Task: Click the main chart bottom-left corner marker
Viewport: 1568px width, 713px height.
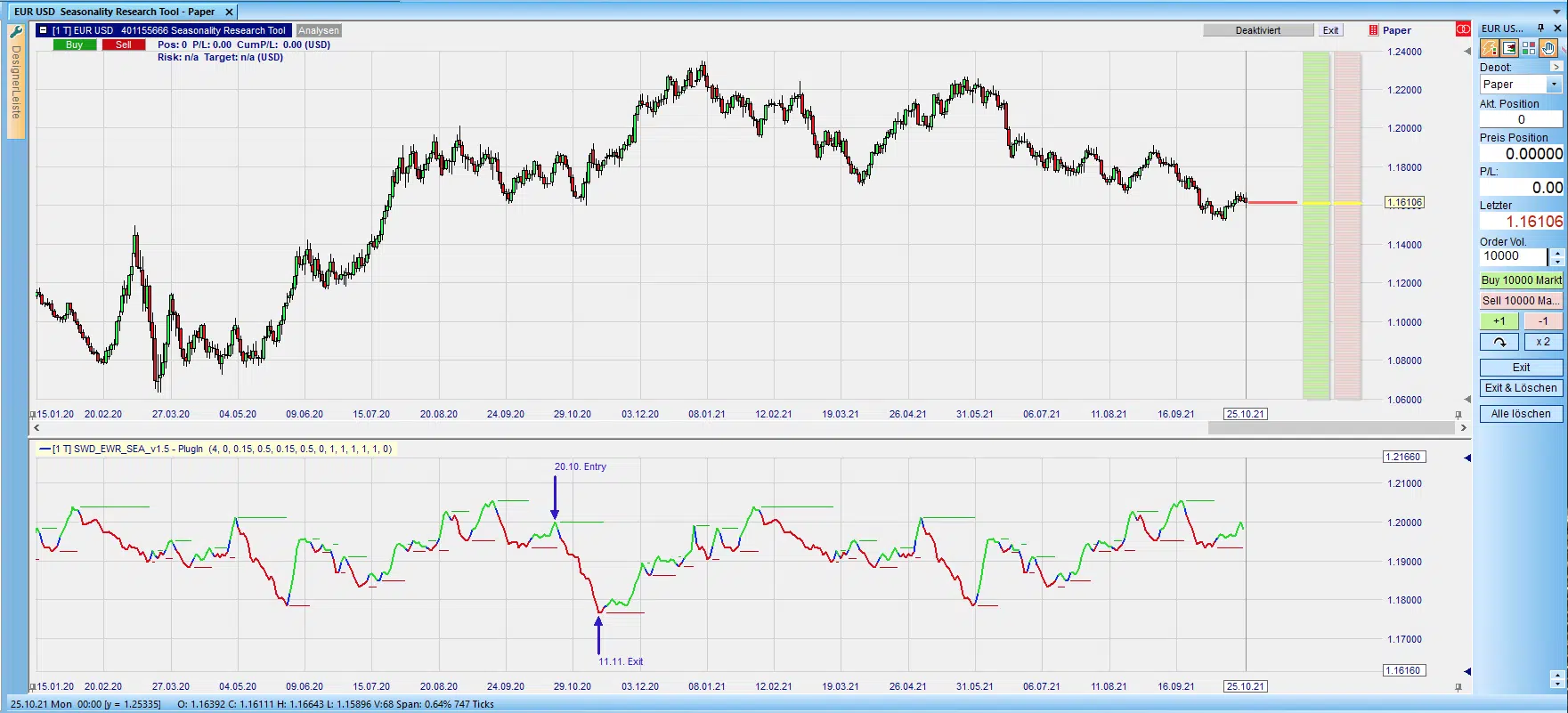Action: [x=33, y=414]
